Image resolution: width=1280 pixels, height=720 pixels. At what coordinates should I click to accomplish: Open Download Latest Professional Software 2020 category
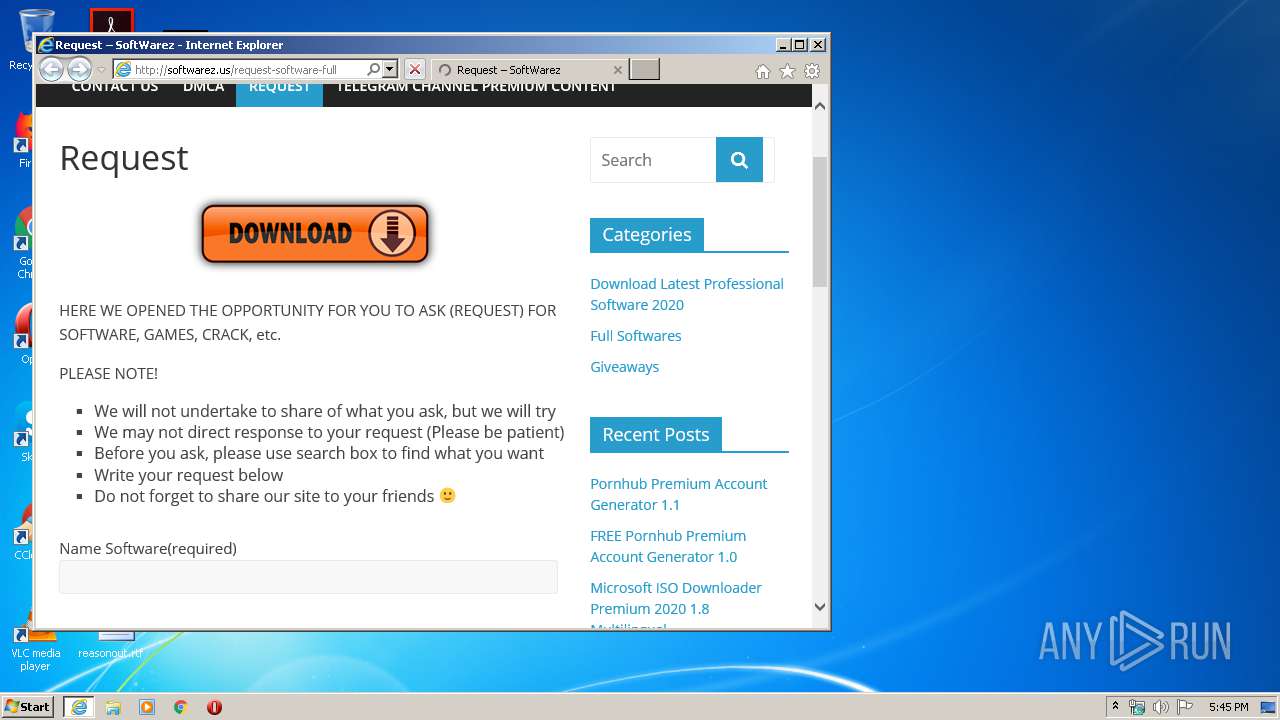(x=687, y=294)
